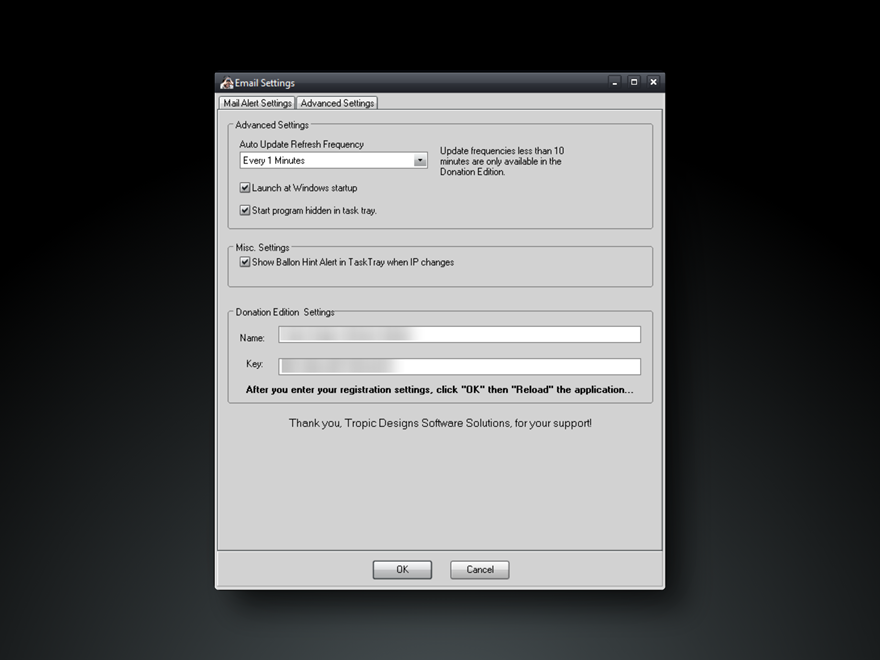This screenshot has width=880, height=660.
Task: Cancel the settings dialog
Action: tap(479, 570)
